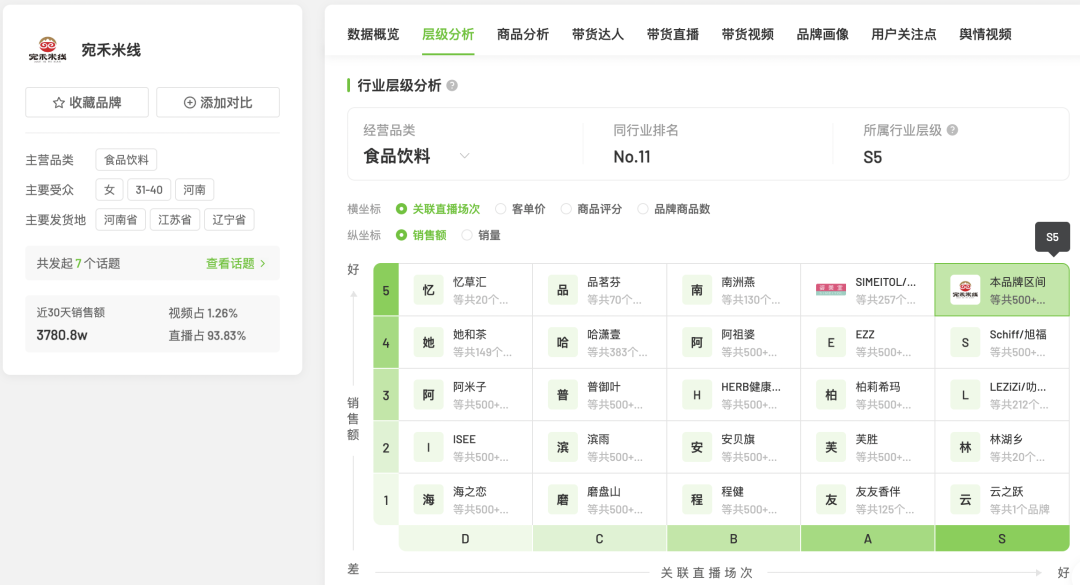
Task: Click the 友友香伴 brand avatar icon
Action: (831, 500)
